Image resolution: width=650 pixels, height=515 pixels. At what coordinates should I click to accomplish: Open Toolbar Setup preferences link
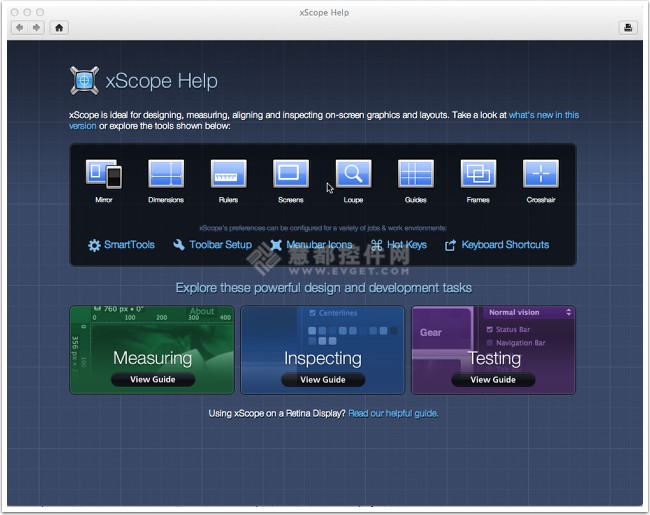[220, 245]
